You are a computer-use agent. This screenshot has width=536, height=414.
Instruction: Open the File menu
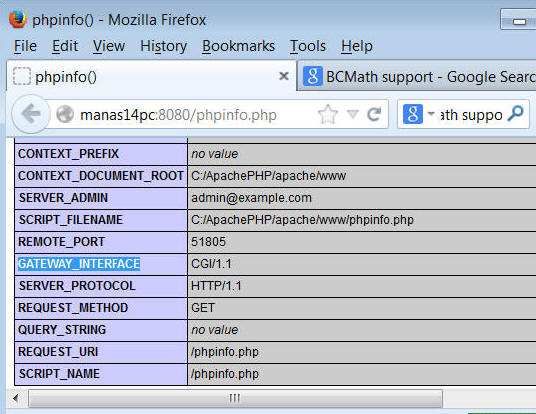tap(25, 46)
